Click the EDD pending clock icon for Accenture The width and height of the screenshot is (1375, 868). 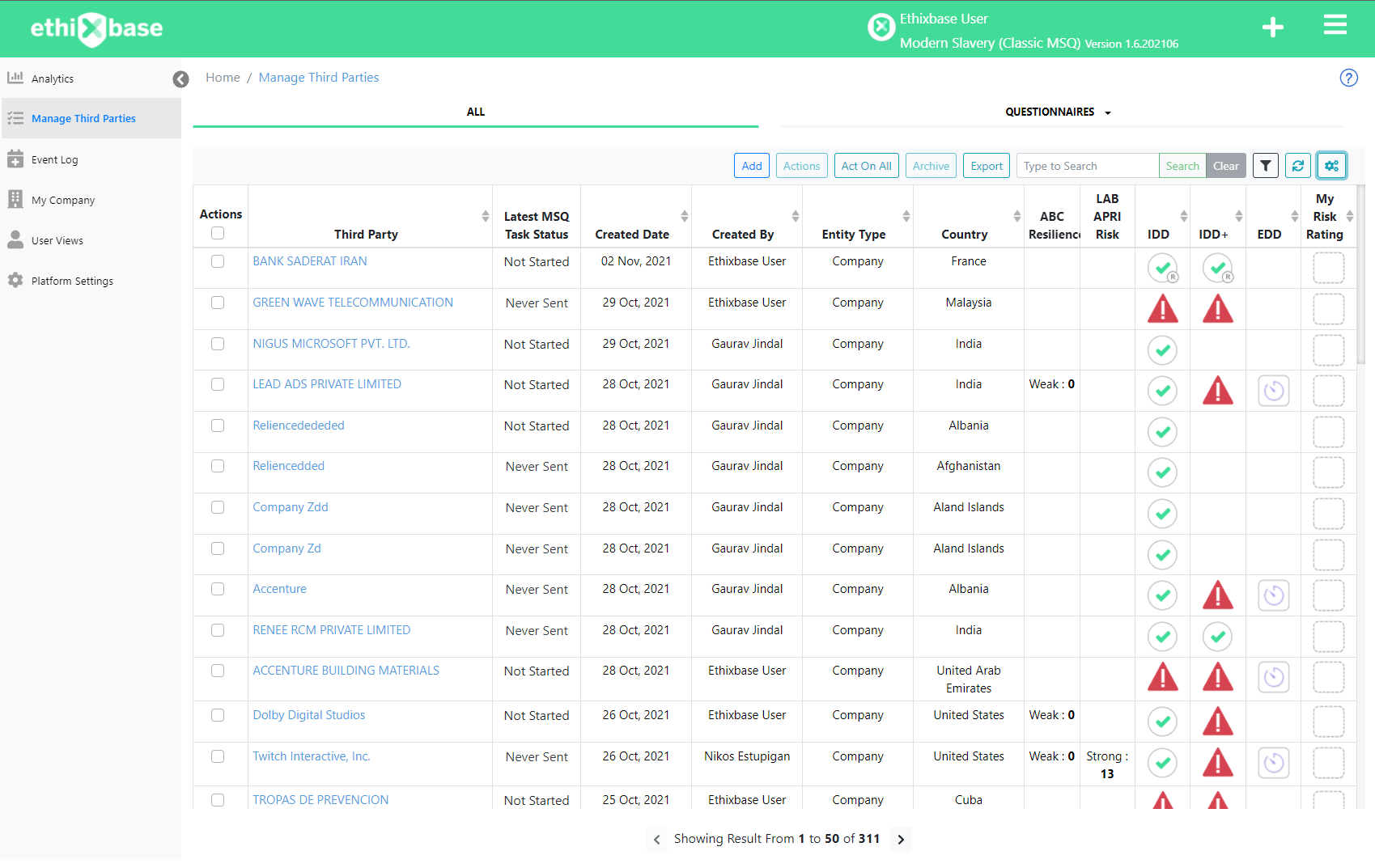(x=1273, y=595)
